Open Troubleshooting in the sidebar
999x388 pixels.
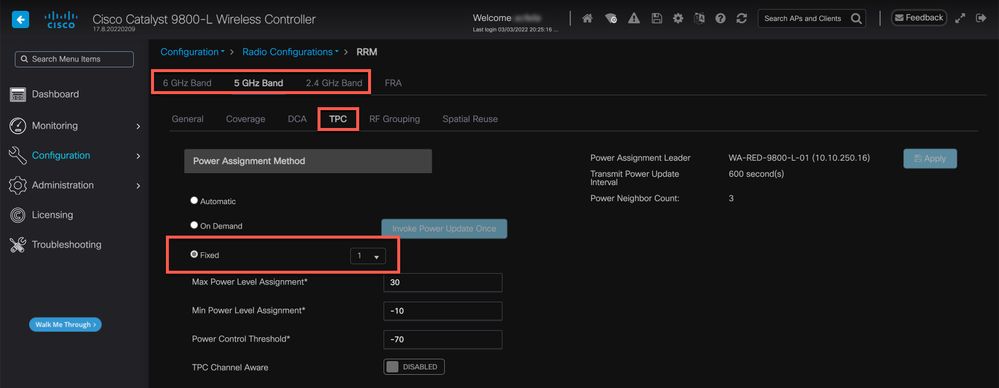click(x=66, y=245)
